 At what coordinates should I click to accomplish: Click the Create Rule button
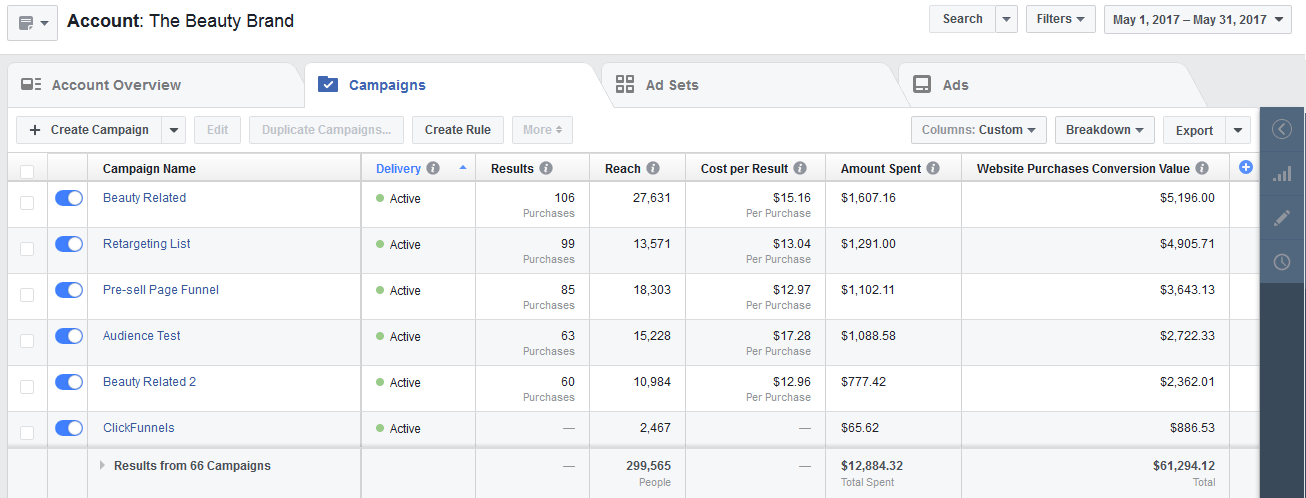[457, 130]
